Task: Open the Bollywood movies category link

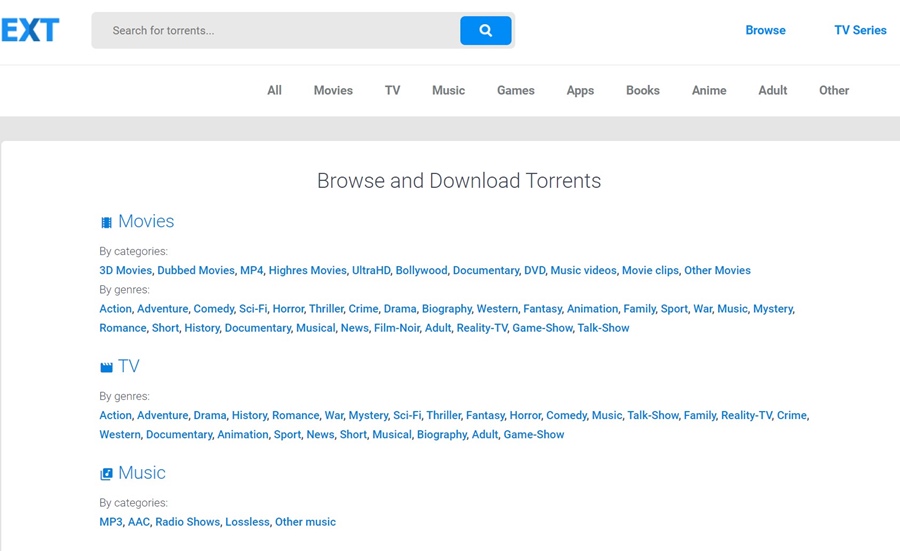Action: coord(421,271)
